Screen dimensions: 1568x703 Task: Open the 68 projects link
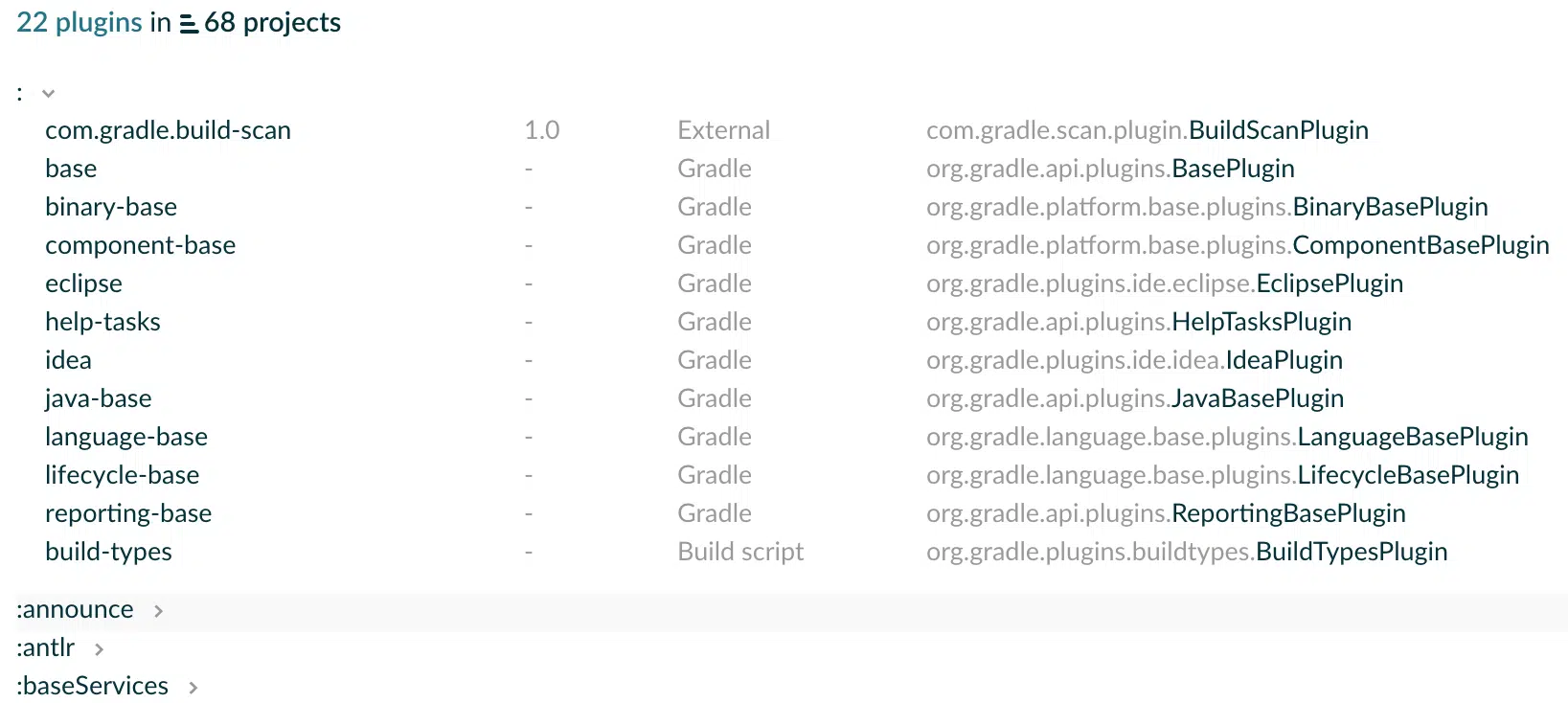point(272,23)
